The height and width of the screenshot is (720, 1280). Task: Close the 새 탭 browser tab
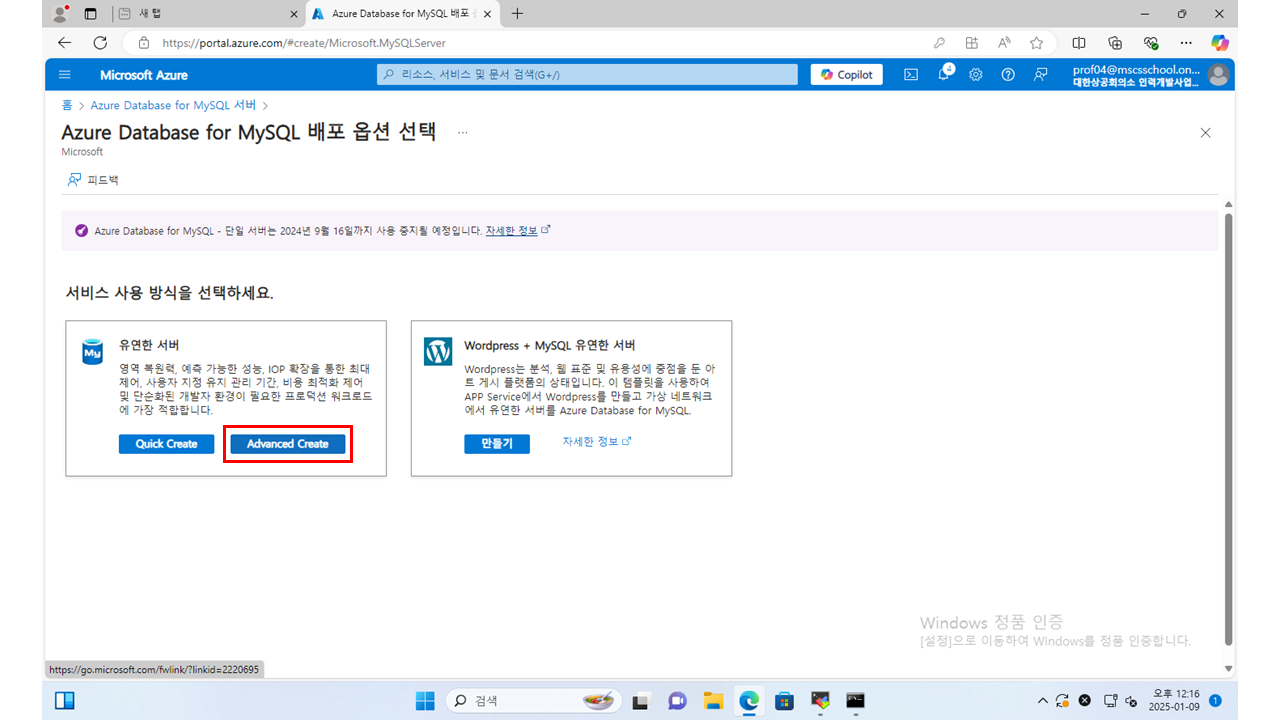tap(294, 14)
